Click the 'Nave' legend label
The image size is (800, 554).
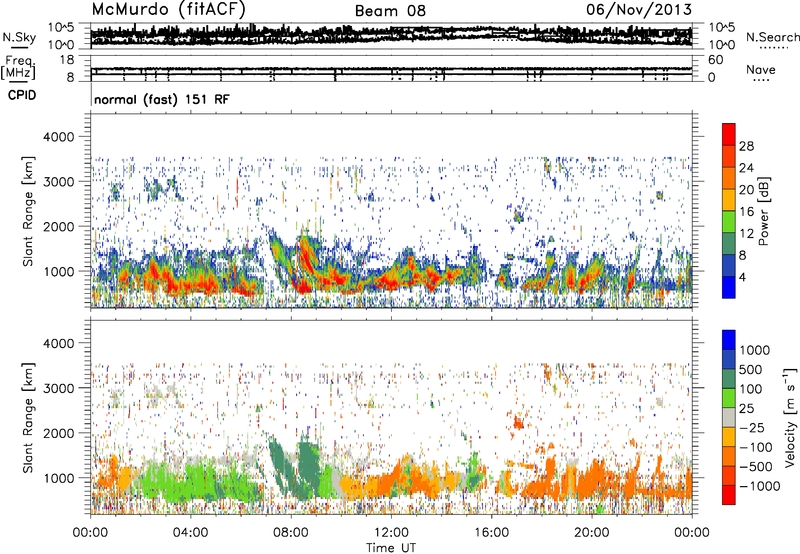(761, 69)
